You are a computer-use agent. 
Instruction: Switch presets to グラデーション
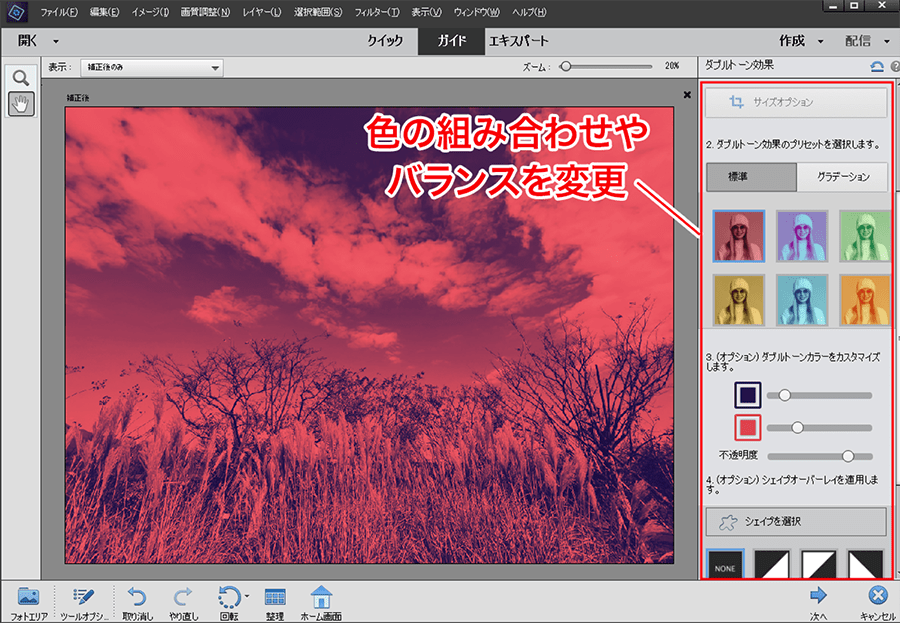[842, 177]
